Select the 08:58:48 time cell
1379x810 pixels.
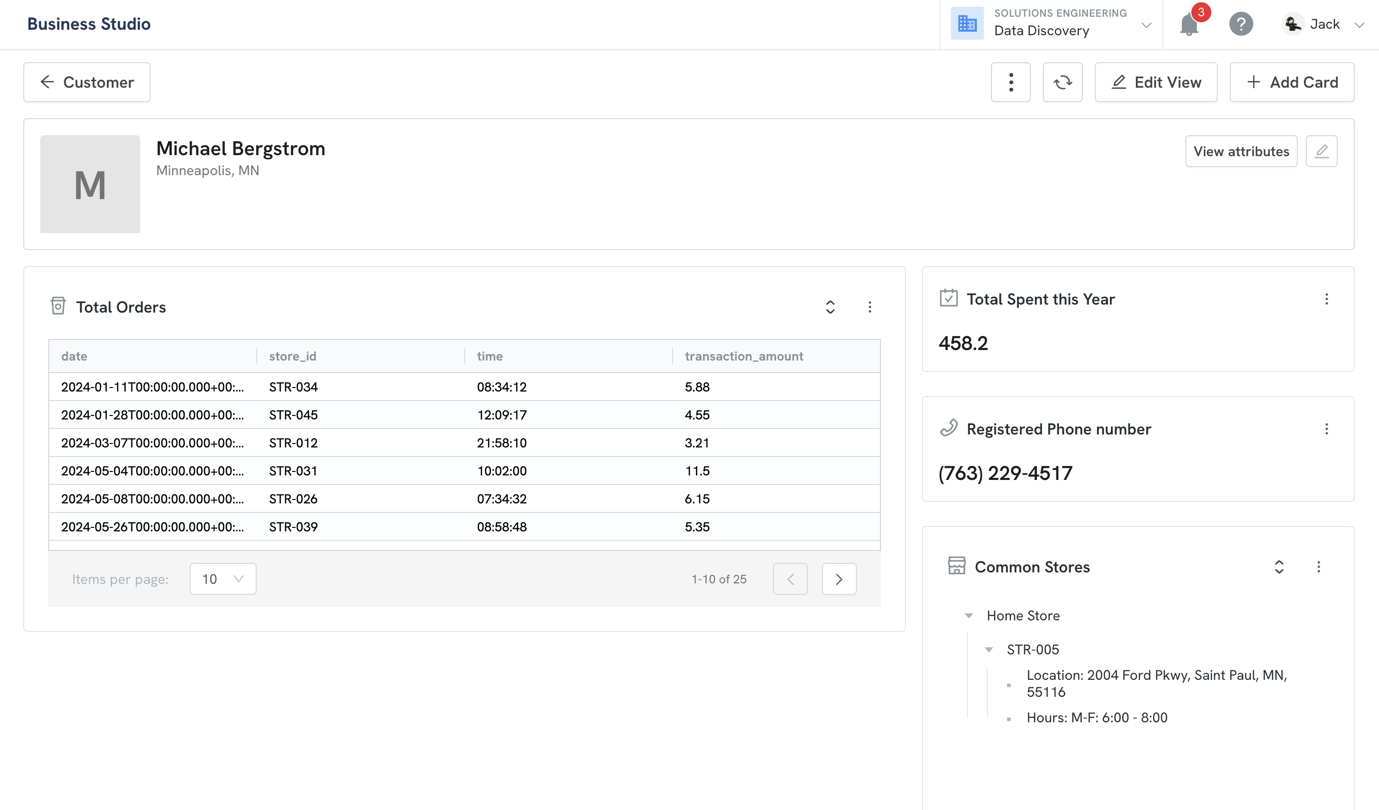(569, 527)
